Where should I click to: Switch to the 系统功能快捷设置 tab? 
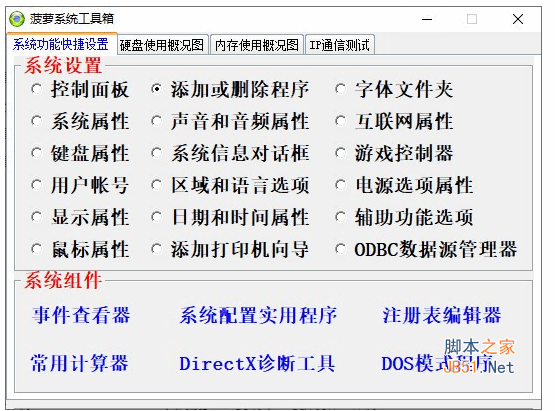[61, 45]
